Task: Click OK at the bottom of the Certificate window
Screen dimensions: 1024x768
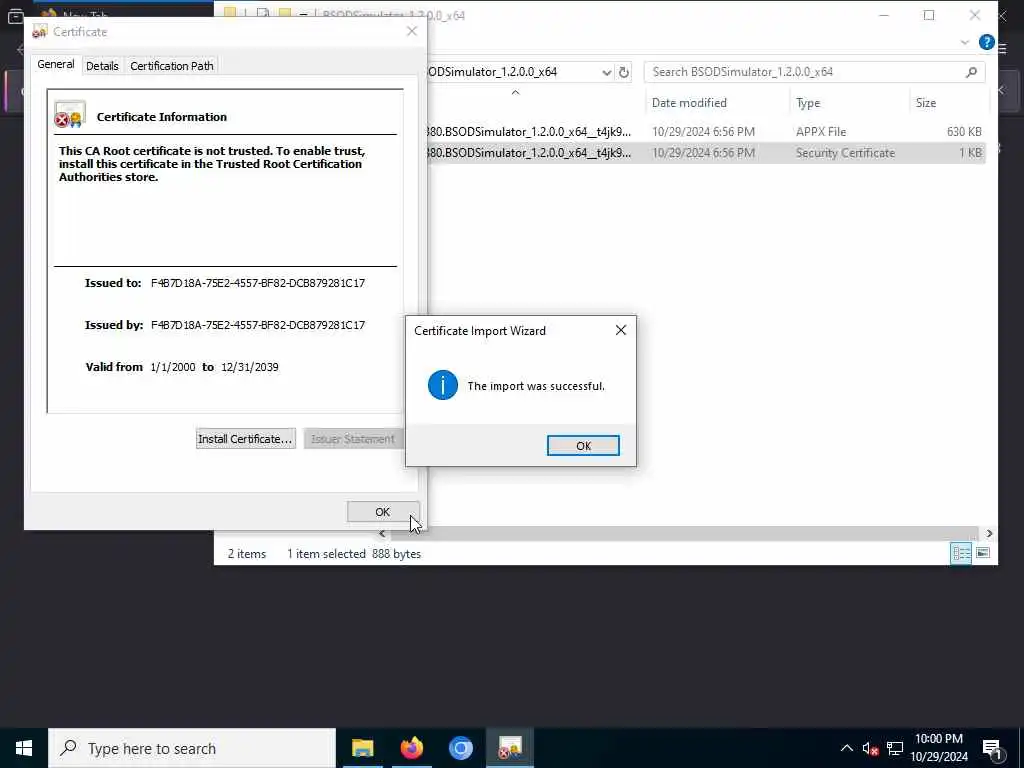Action: pyautogui.click(x=383, y=512)
